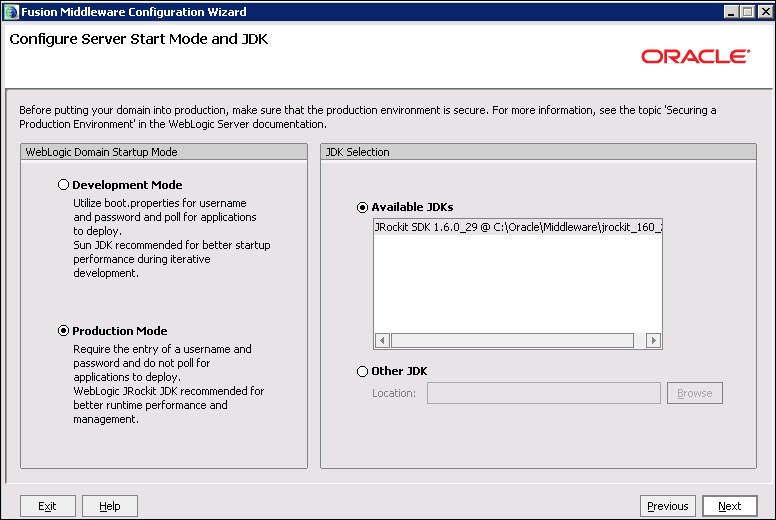This screenshot has height=520, width=776.
Task: Choose the Other JDK option
Action: point(363,371)
